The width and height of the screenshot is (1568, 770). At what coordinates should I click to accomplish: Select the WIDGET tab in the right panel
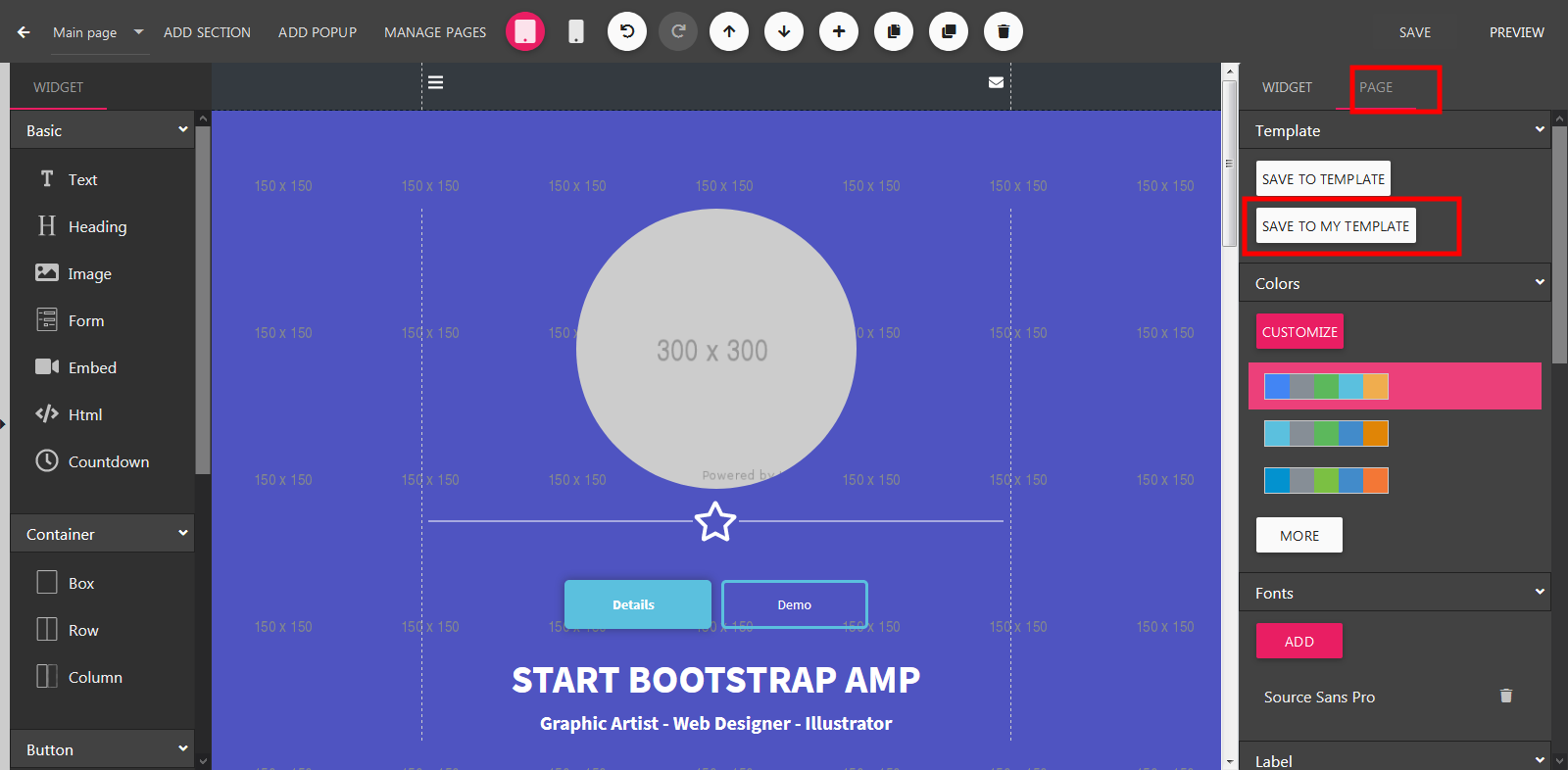click(1287, 87)
